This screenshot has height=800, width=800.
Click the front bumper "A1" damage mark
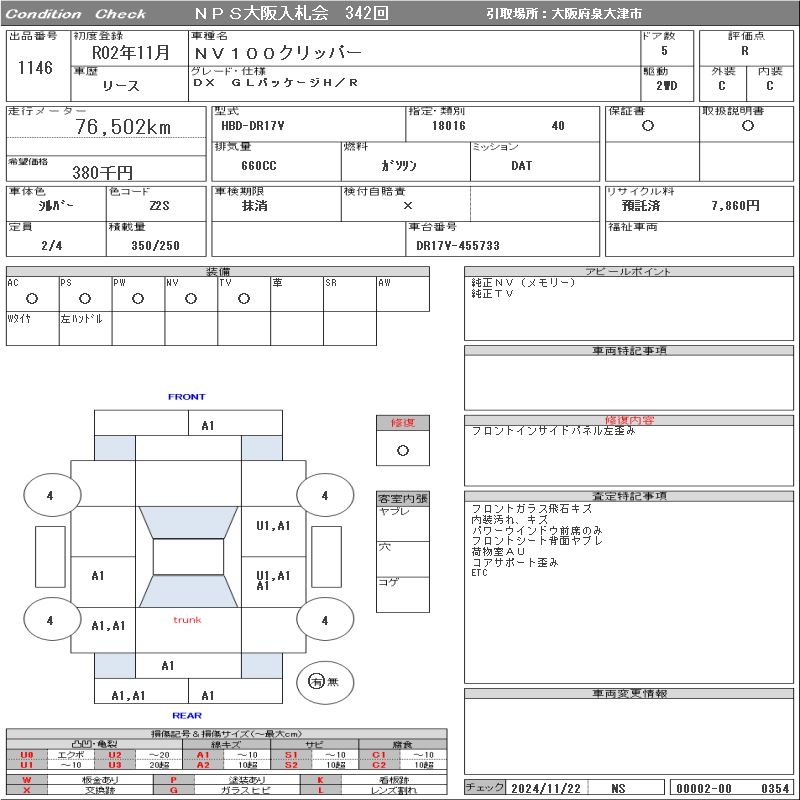click(208, 426)
